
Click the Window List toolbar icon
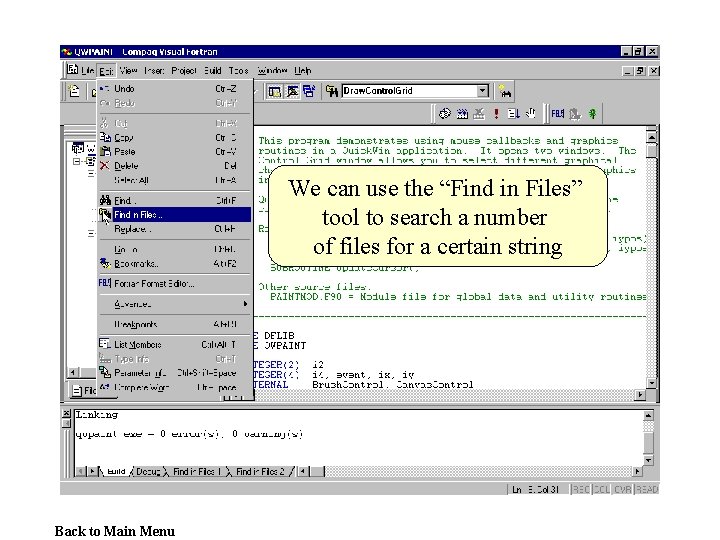[x=309, y=91]
